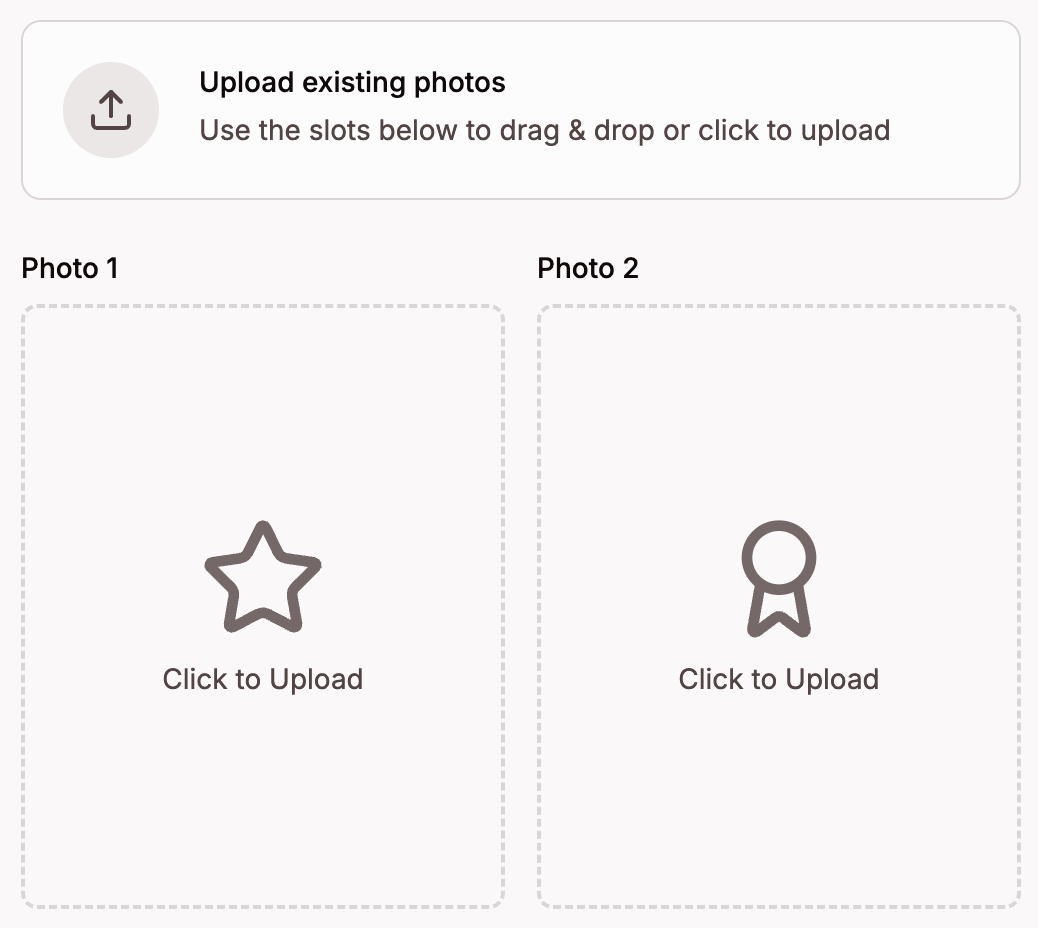Screen dimensions: 1038x928
Task: Click the Photo 2 label
Action: pyautogui.click(x=587, y=268)
